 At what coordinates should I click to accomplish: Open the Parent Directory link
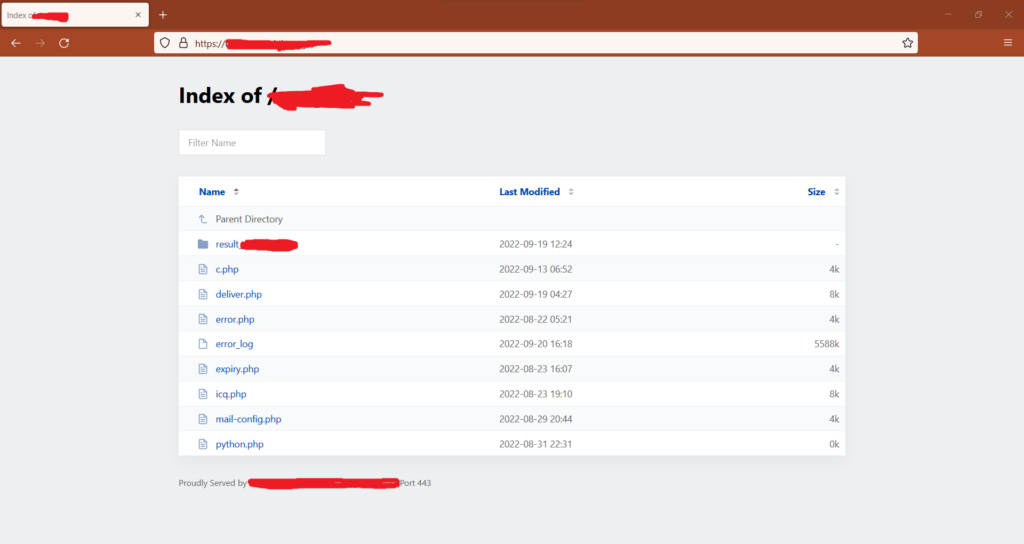pyautogui.click(x=249, y=219)
